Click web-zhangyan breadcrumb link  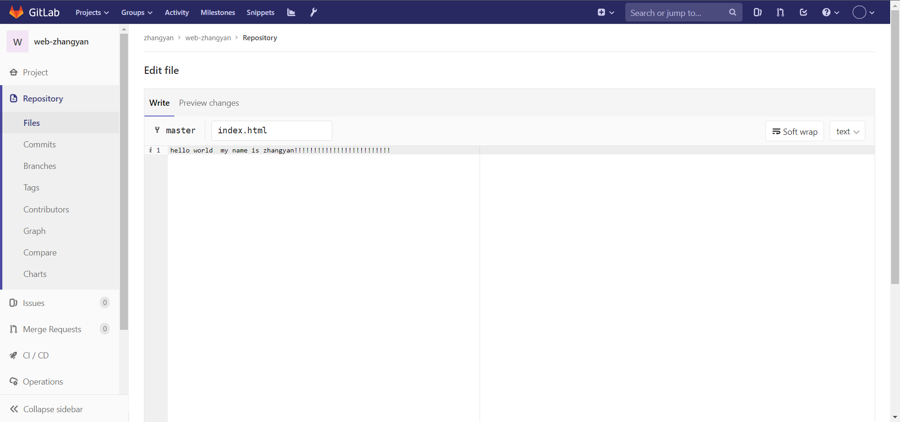pos(208,38)
